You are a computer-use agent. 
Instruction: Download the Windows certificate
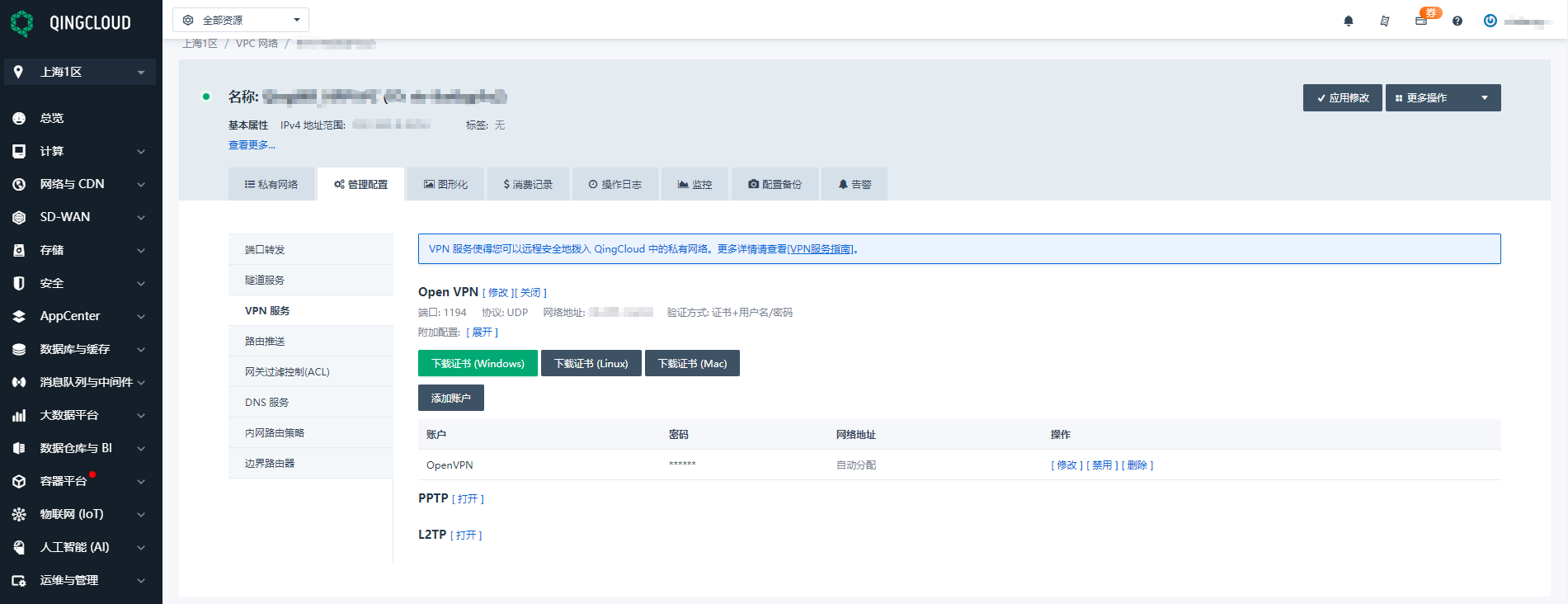click(478, 363)
